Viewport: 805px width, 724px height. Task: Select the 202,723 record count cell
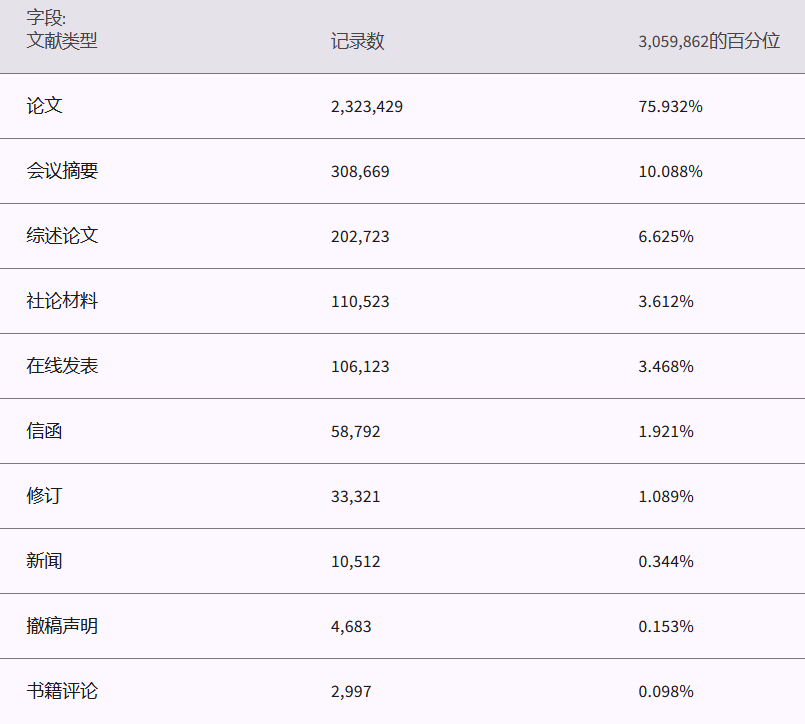pos(360,236)
